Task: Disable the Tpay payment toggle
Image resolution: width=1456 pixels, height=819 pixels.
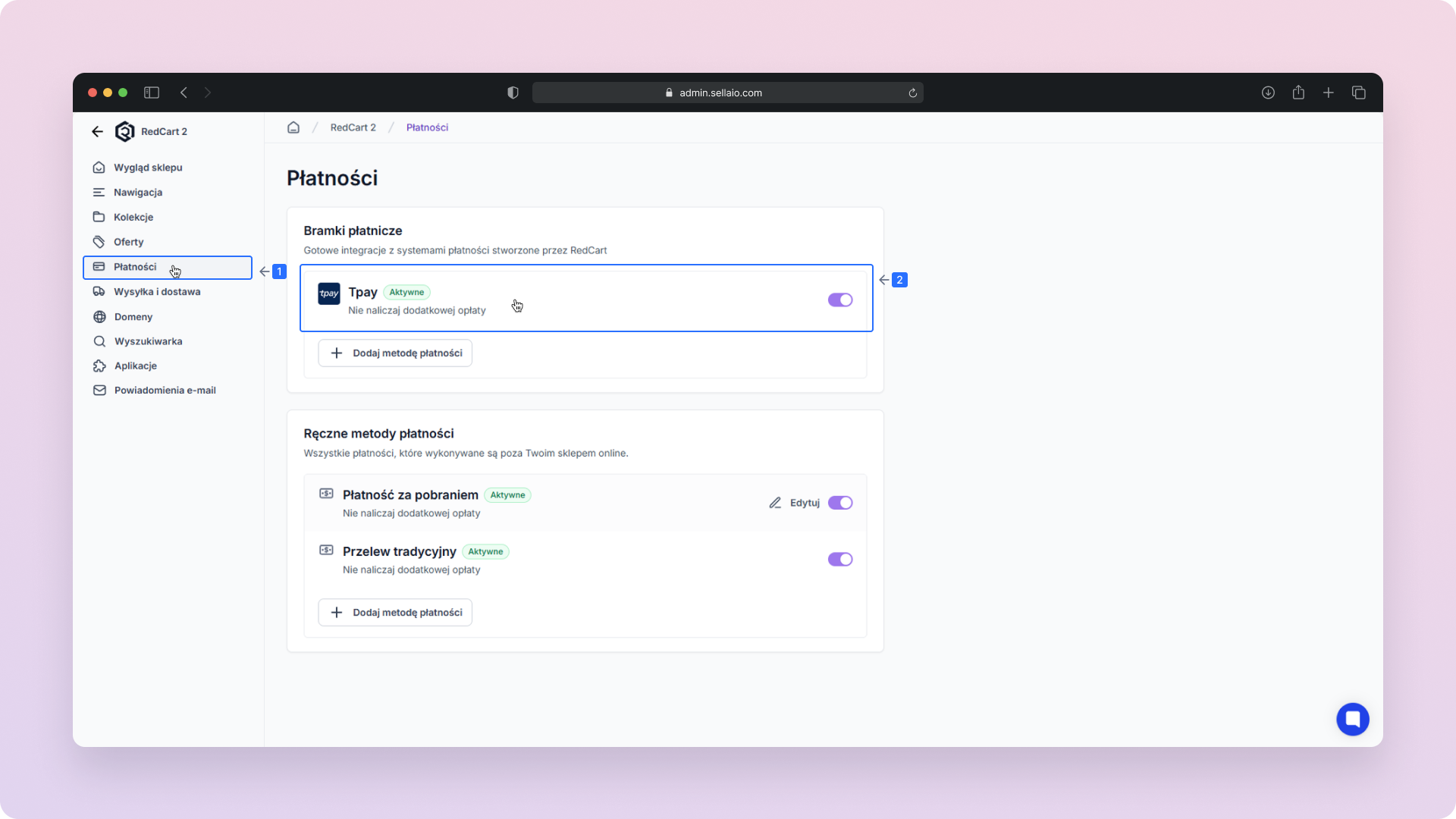Action: (839, 300)
